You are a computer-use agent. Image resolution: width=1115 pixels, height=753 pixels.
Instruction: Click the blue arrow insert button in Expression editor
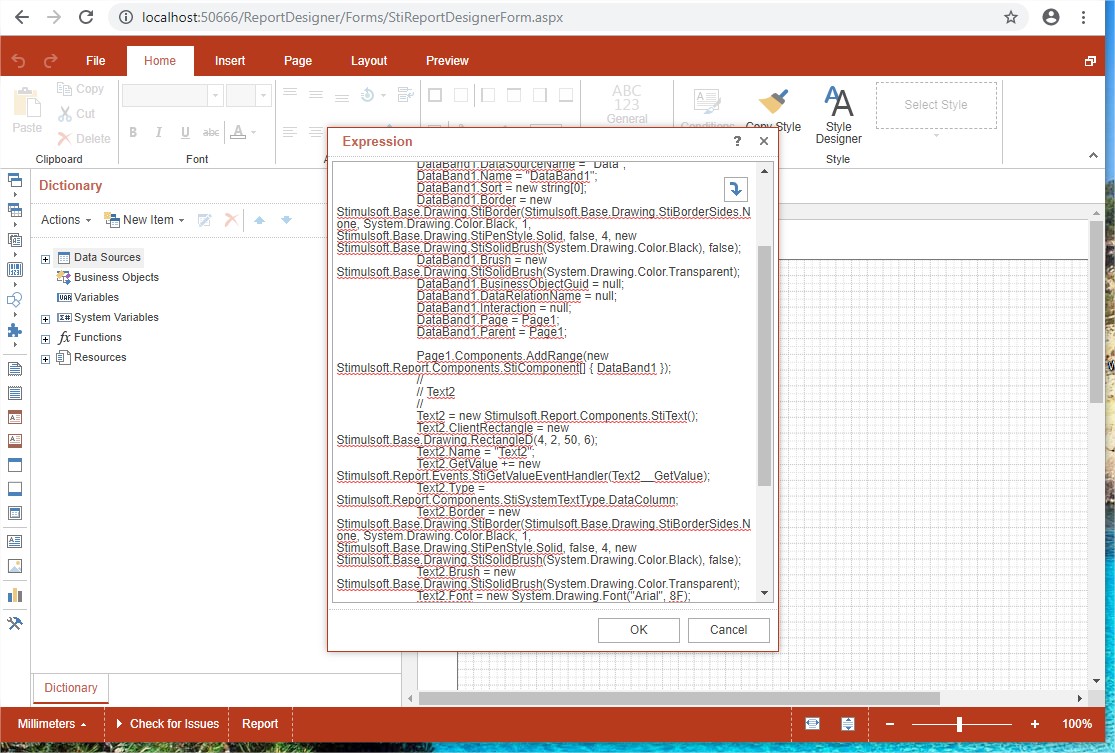pyautogui.click(x=735, y=189)
